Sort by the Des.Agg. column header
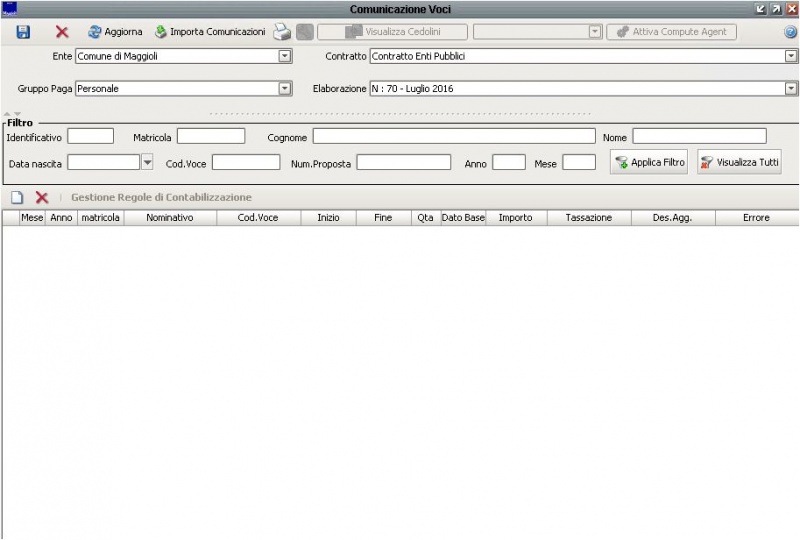Viewport: 800px width, 540px height. 672,217
